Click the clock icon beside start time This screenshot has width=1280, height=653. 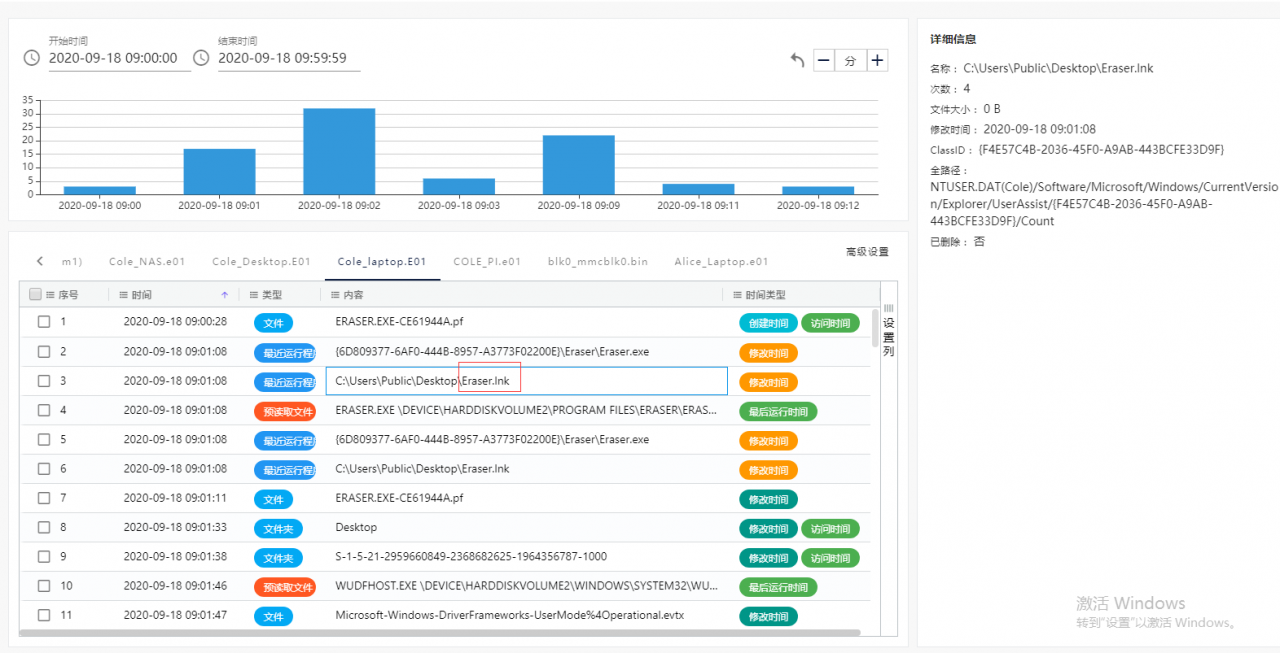pos(32,58)
